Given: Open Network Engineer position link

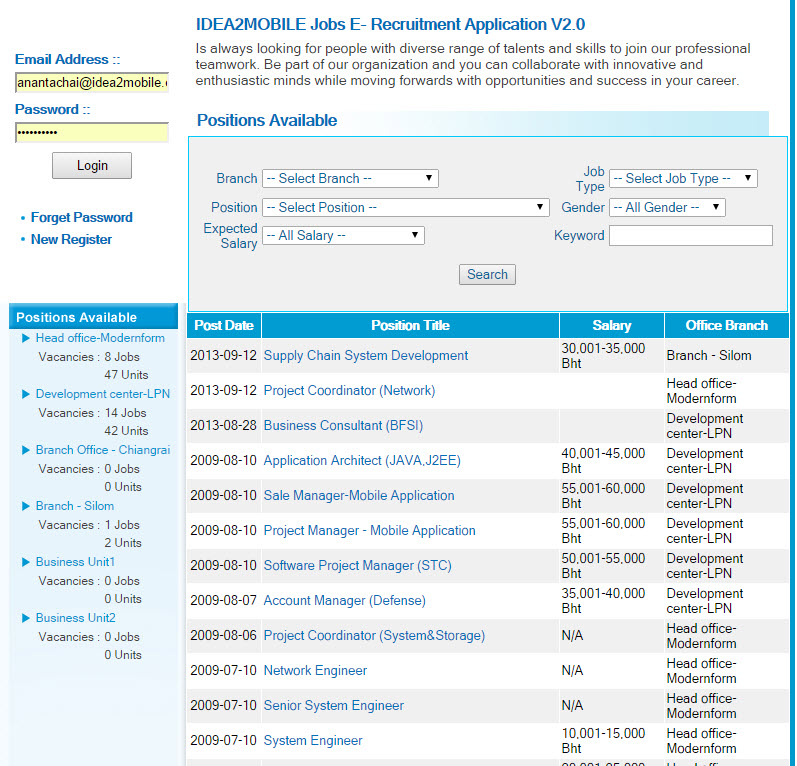Looking at the screenshot, I should 315,670.
